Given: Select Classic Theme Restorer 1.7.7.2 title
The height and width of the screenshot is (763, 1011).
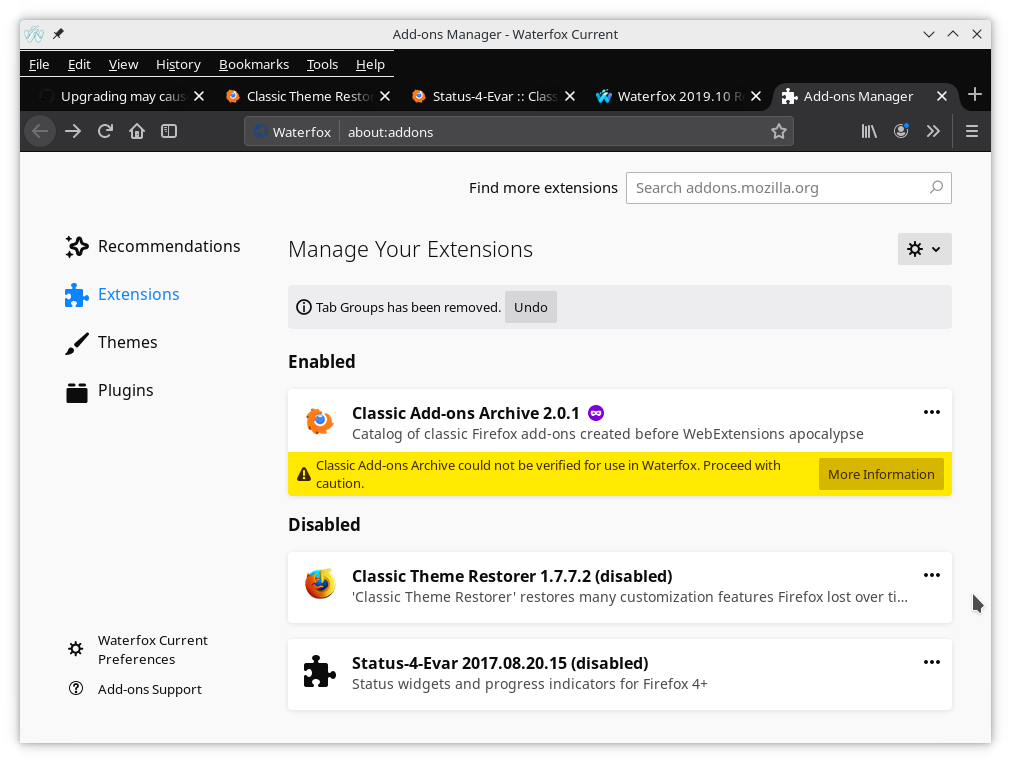Looking at the screenshot, I should [512, 576].
